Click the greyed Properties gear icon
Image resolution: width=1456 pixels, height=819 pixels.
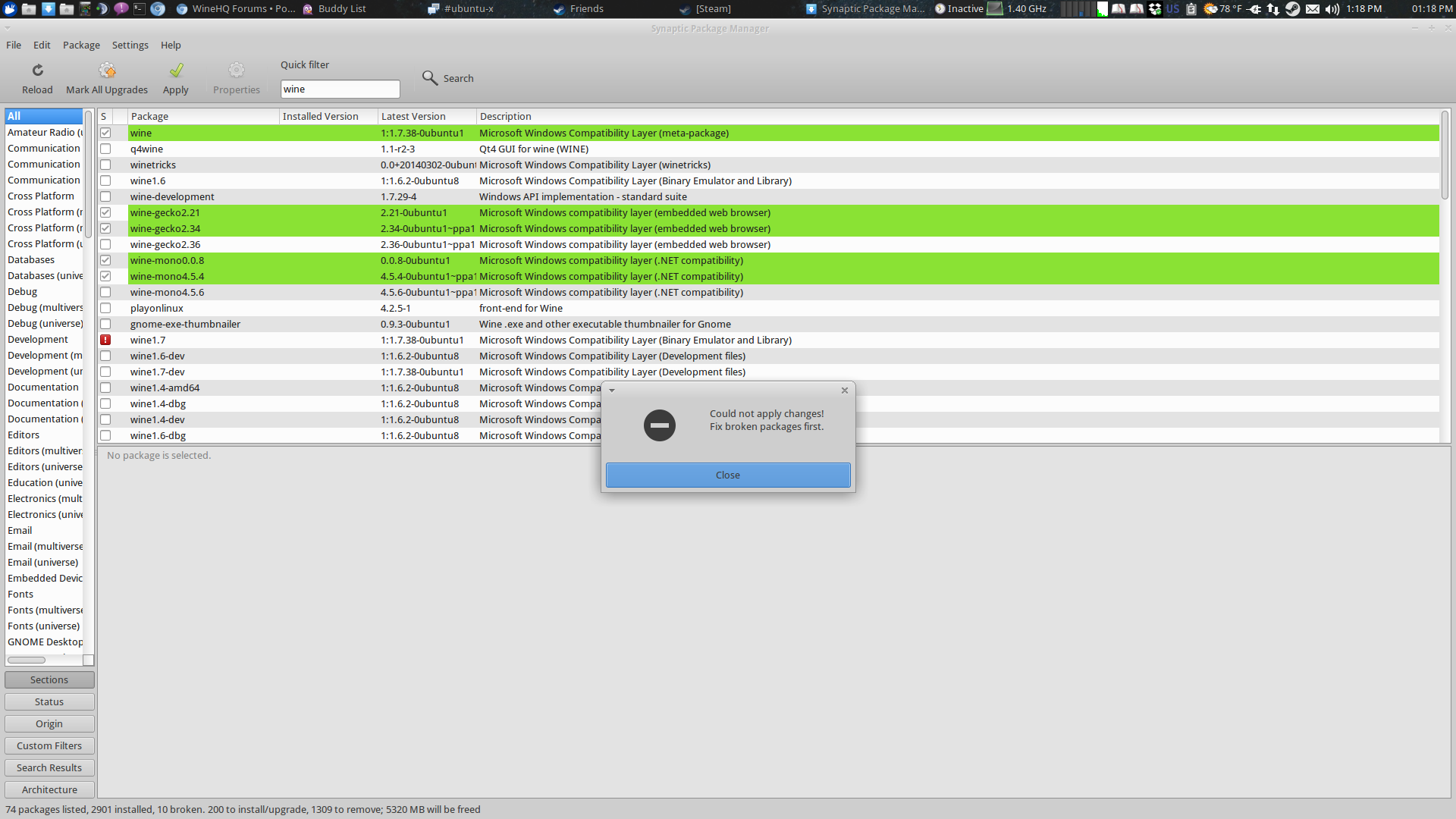click(x=237, y=71)
